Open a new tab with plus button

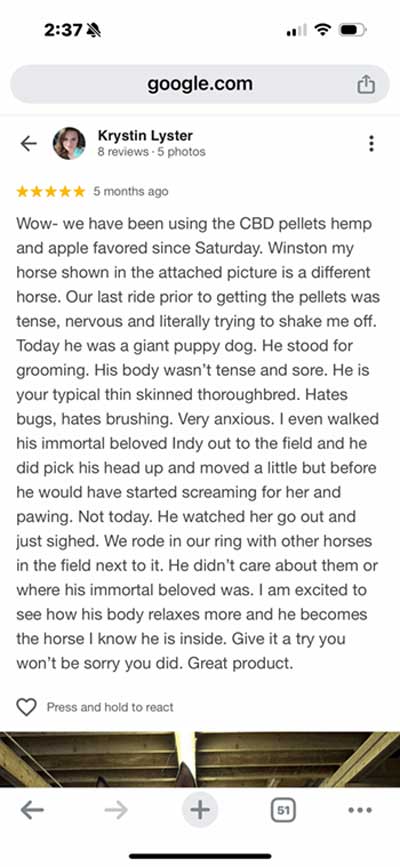click(200, 810)
